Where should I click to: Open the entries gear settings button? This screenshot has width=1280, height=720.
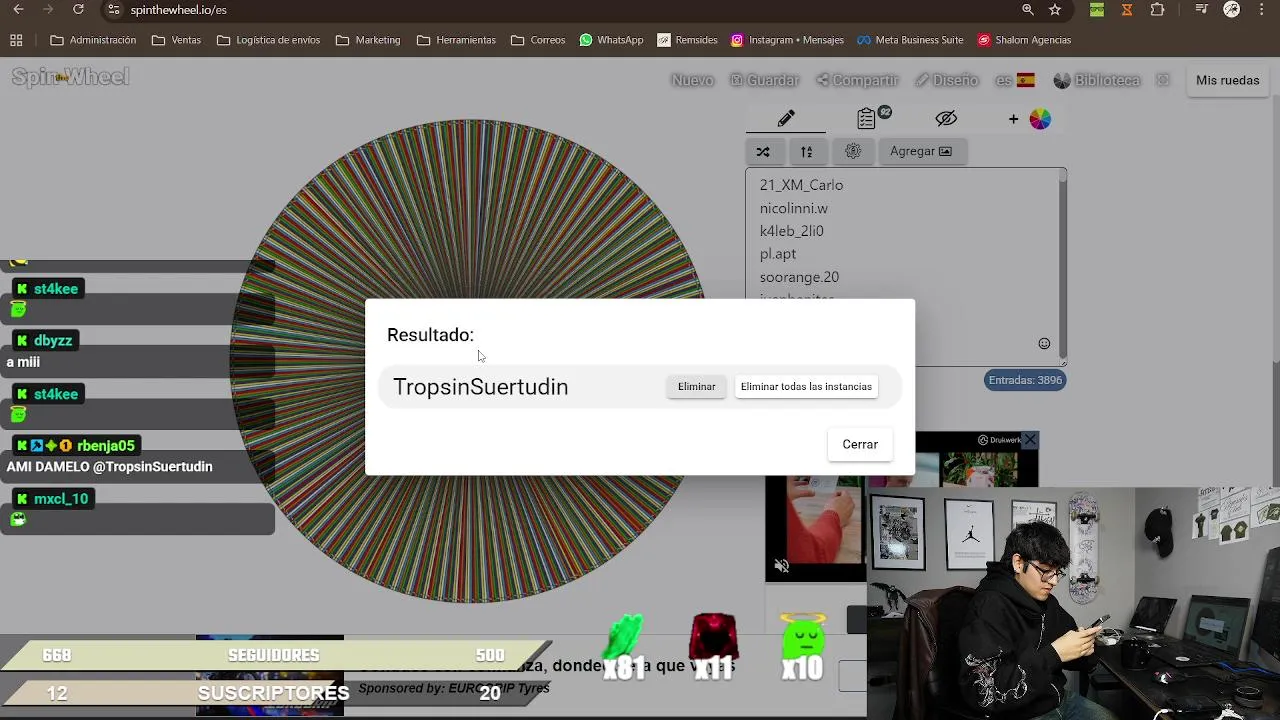[853, 151]
